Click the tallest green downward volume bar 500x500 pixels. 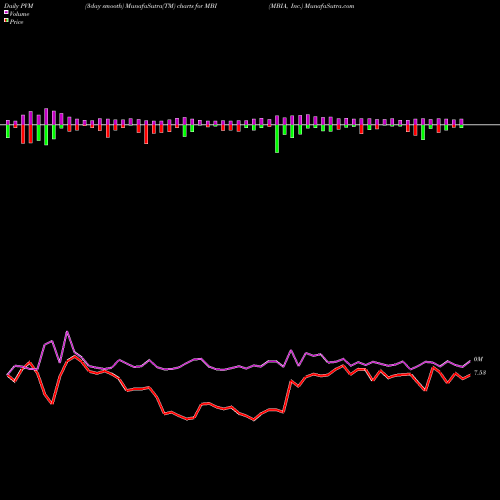click(x=277, y=139)
